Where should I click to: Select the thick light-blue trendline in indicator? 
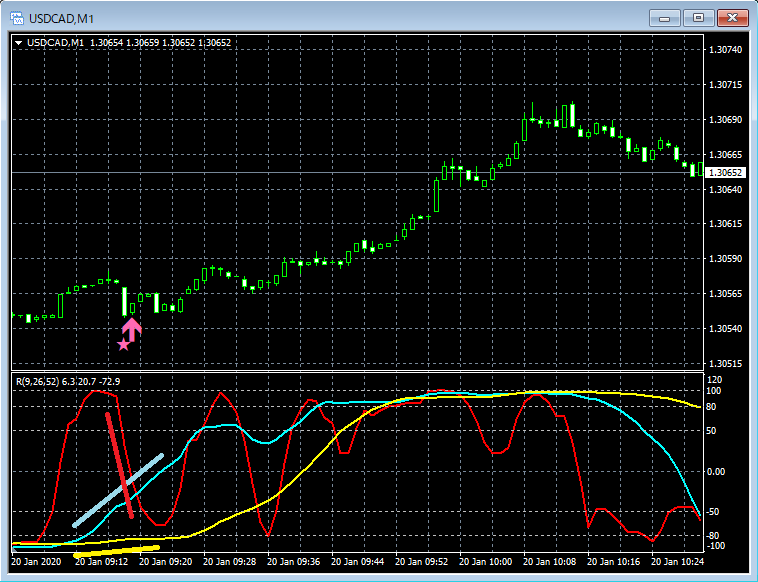(117, 490)
